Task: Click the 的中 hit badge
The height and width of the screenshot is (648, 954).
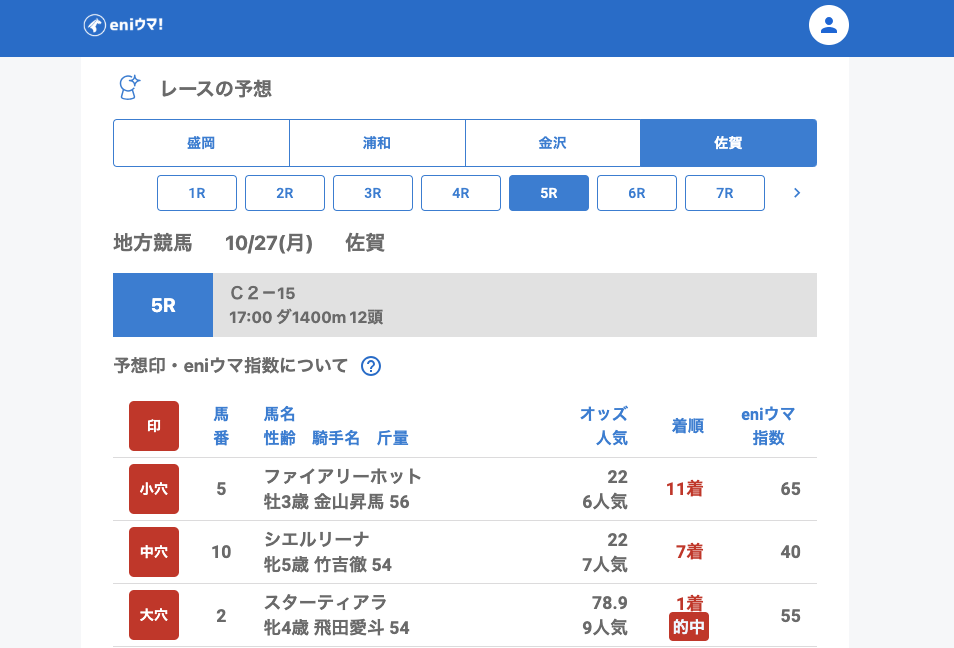Action: [689, 627]
